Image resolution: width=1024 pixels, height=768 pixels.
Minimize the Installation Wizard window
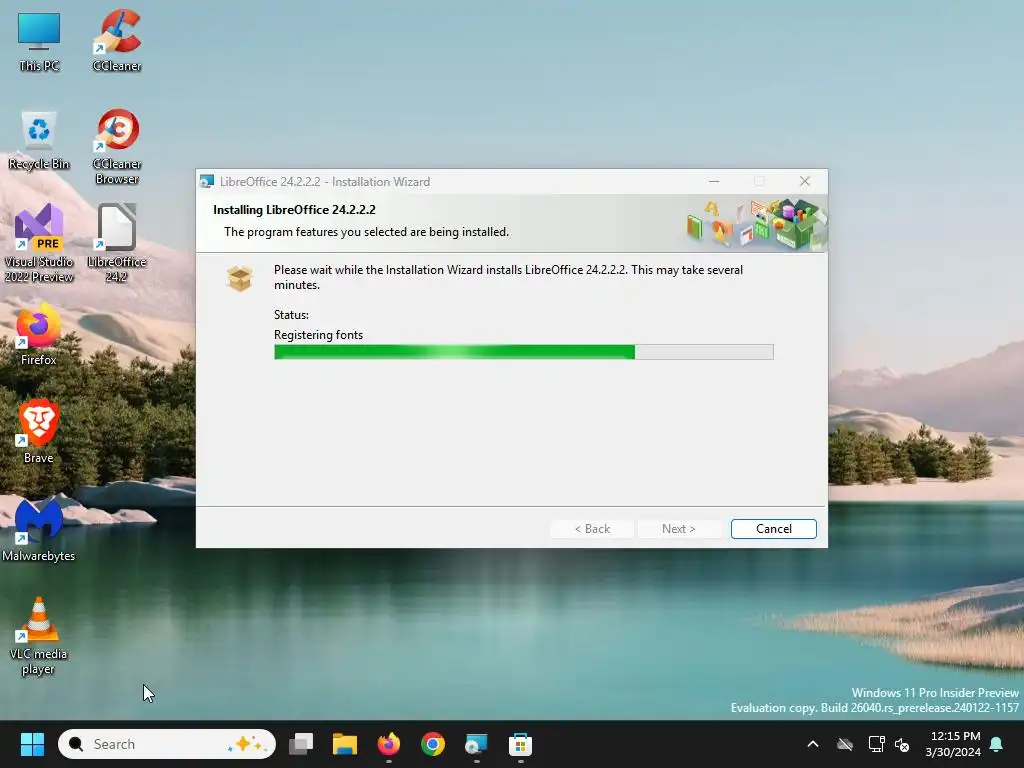click(x=714, y=182)
